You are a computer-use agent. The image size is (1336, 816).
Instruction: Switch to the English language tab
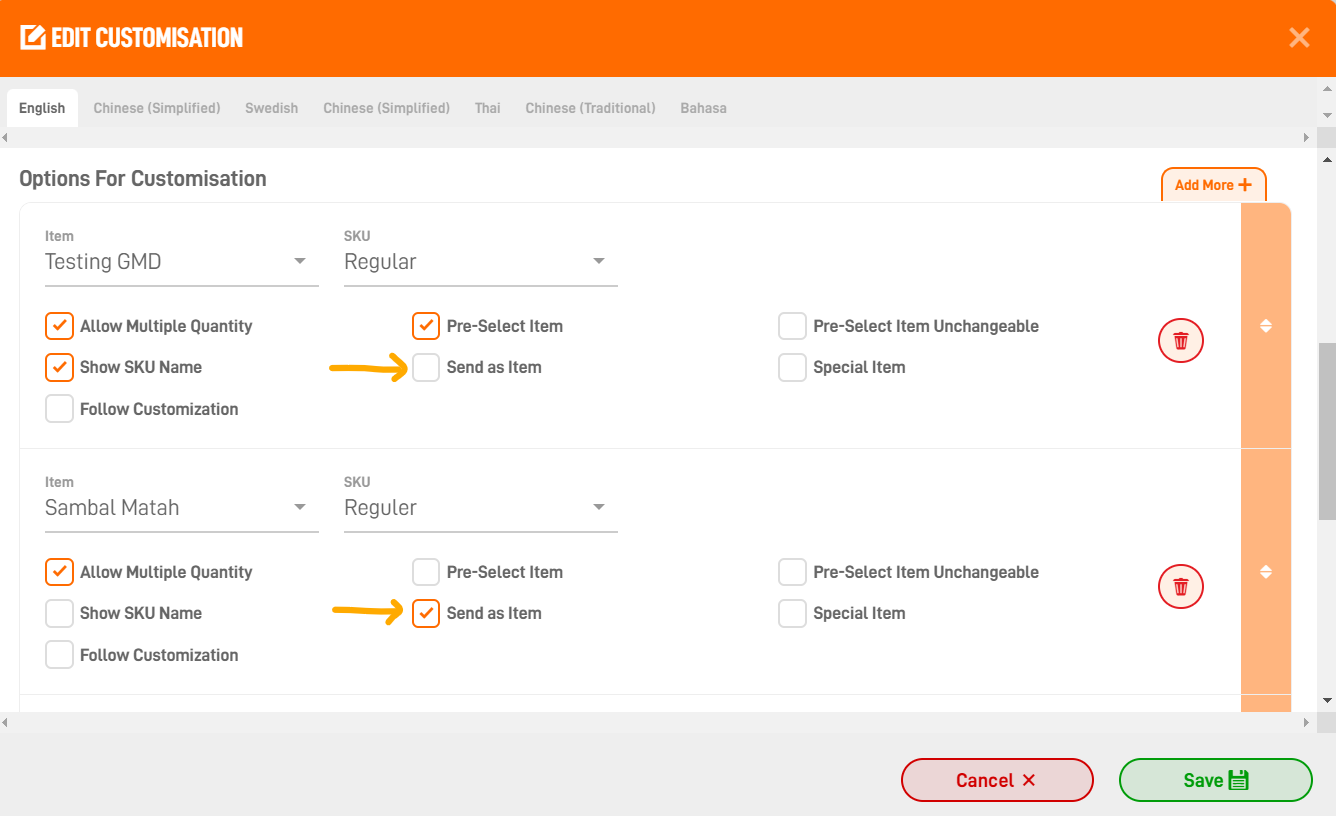pyautogui.click(x=42, y=108)
